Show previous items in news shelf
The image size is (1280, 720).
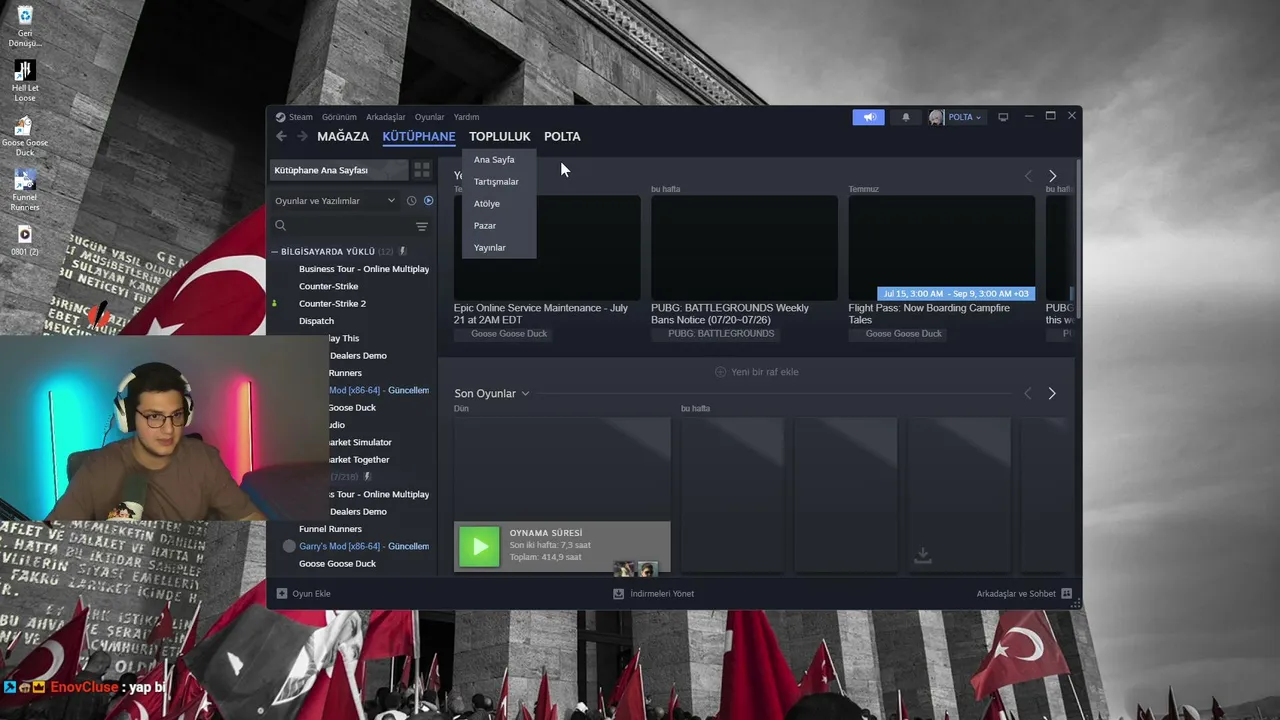tap(1028, 176)
